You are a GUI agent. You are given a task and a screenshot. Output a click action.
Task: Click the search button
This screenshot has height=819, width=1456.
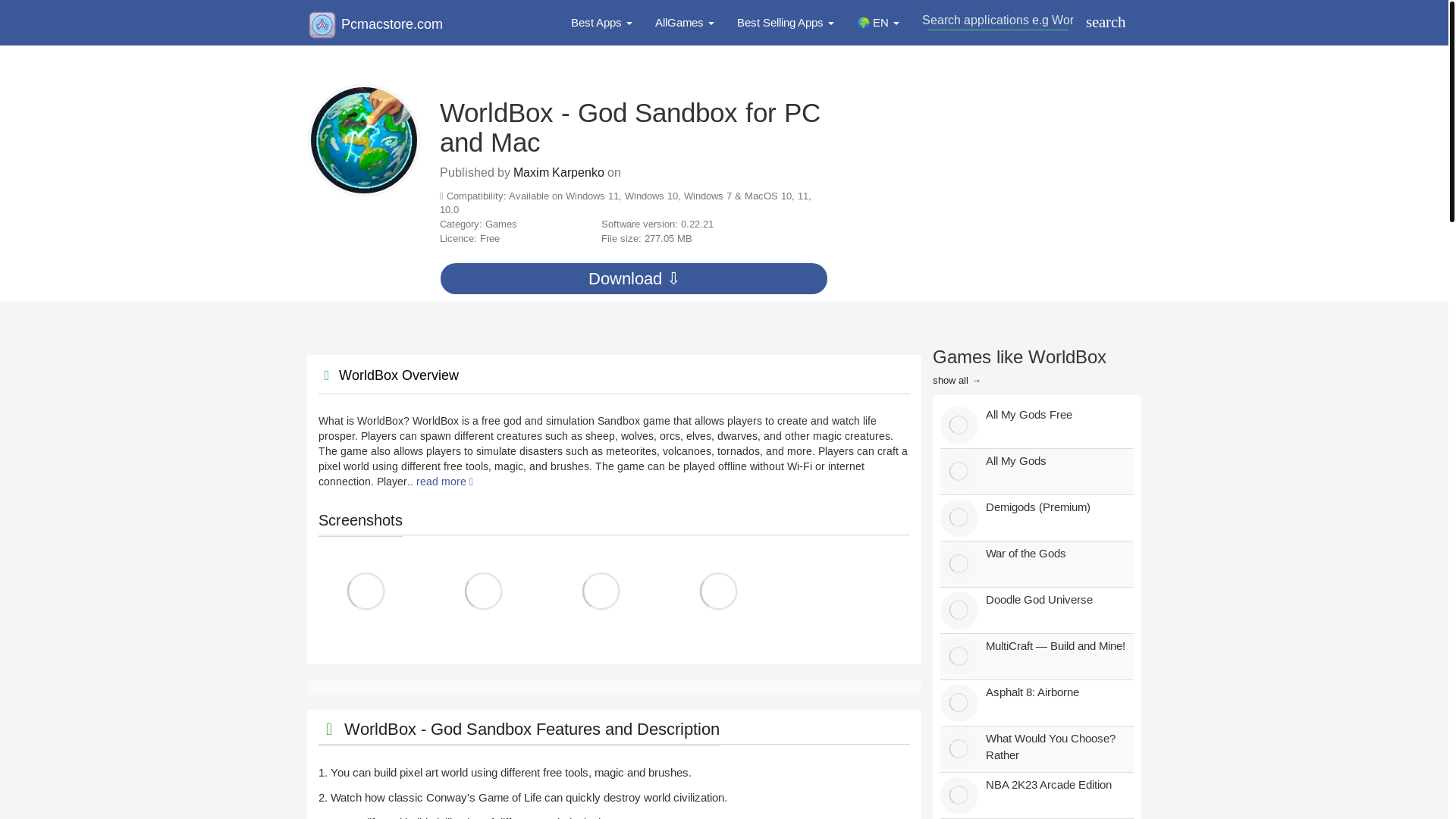[1105, 22]
